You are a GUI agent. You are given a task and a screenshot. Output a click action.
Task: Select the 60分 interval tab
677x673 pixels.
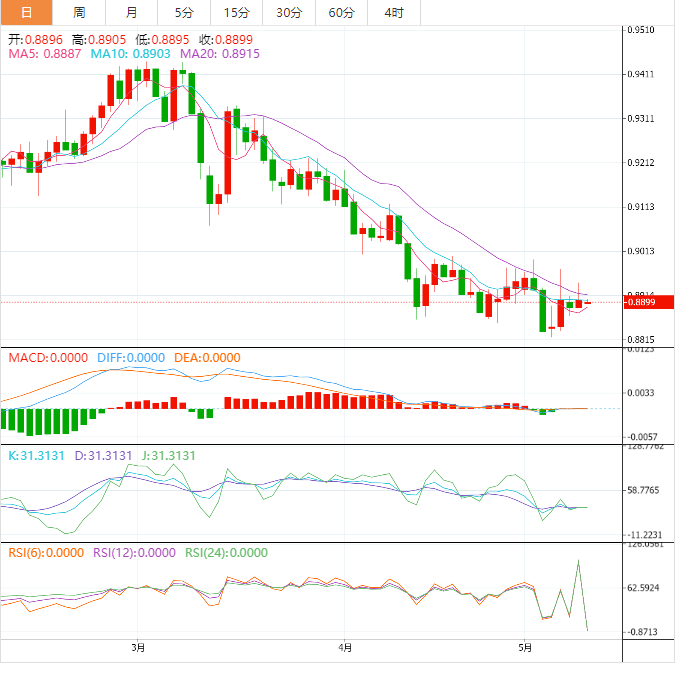click(341, 12)
